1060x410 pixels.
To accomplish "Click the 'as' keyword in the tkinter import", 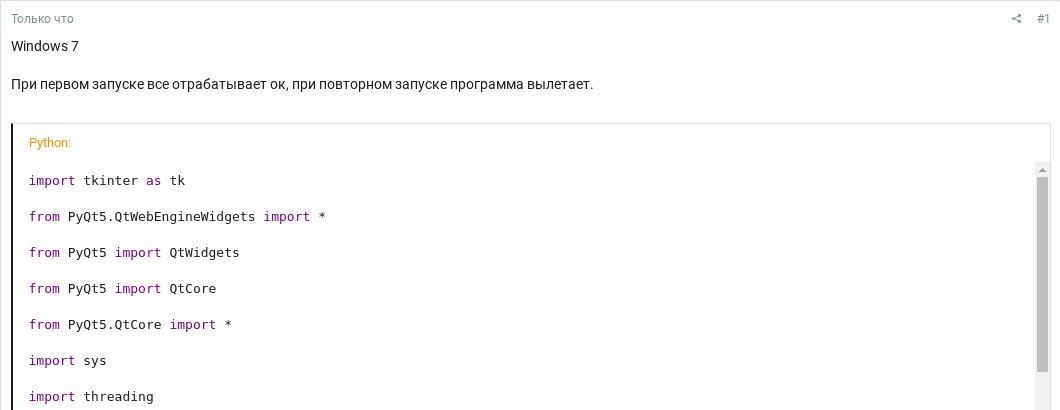I will click(154, 181).
